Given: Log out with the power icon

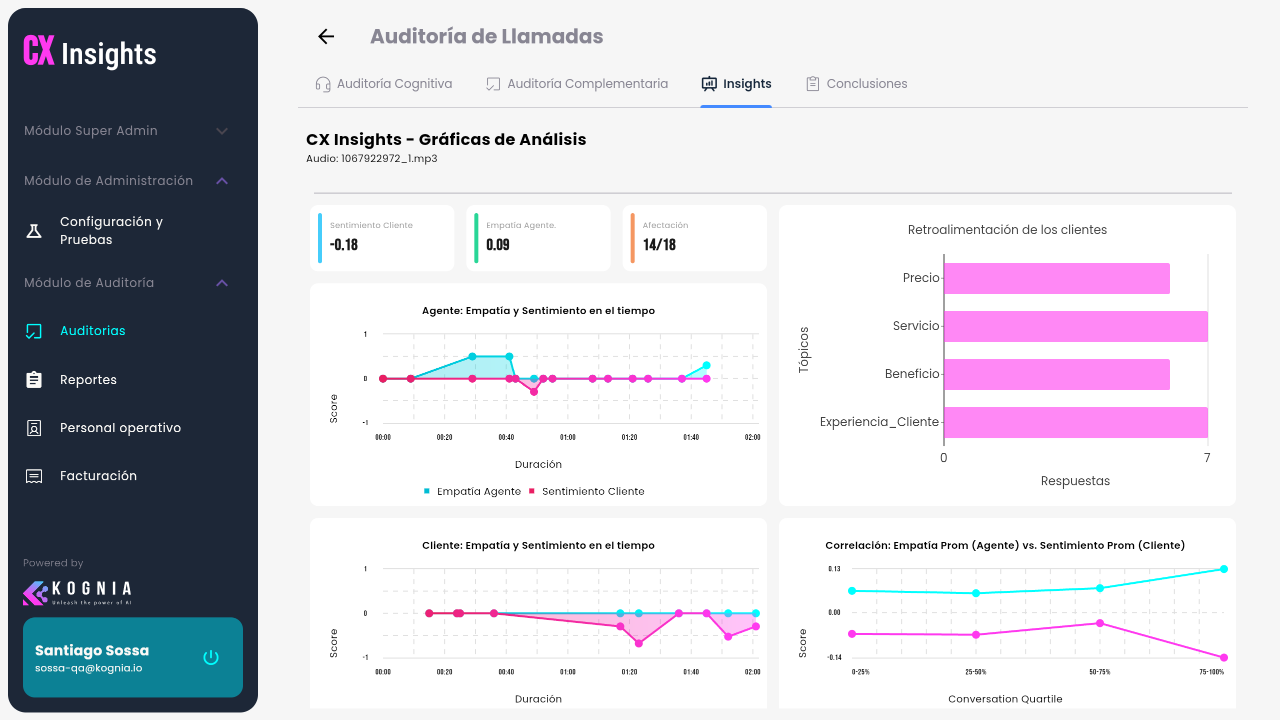Looking at the screenshot, I should (211, 657).
